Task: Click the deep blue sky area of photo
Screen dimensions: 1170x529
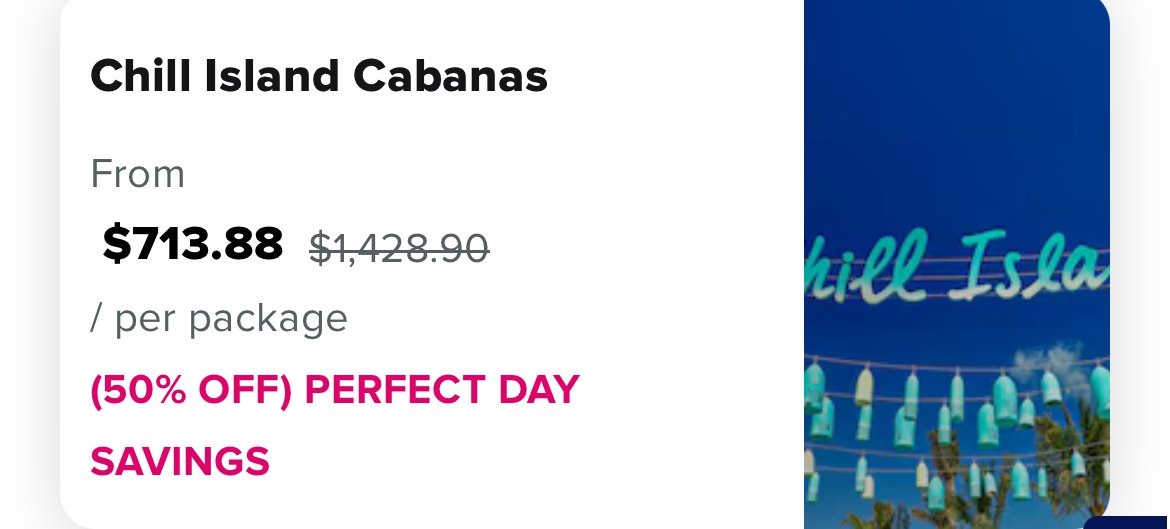Action: [x=957, y=112]
